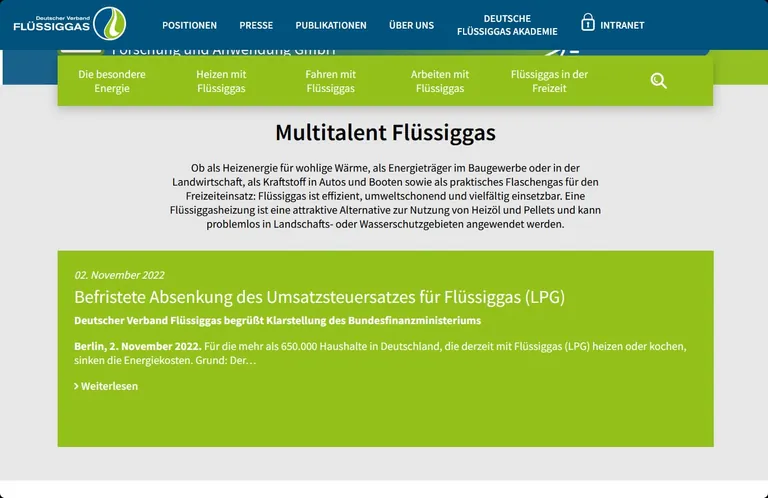This screenshot has width=768, height=498.
Task: Click the article subtitle about Bundesfinanzministeriums
Action: coord(277,320)
